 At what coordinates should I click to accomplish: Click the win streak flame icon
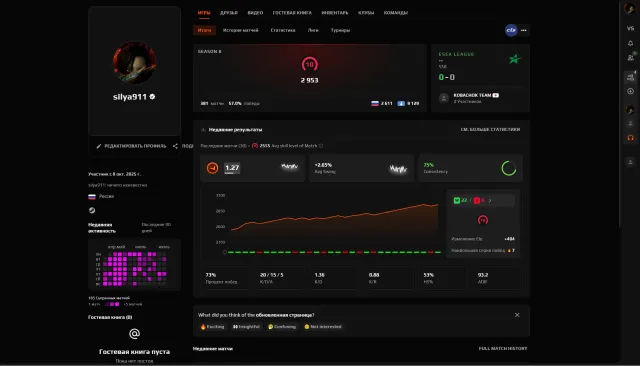point(509,250)
